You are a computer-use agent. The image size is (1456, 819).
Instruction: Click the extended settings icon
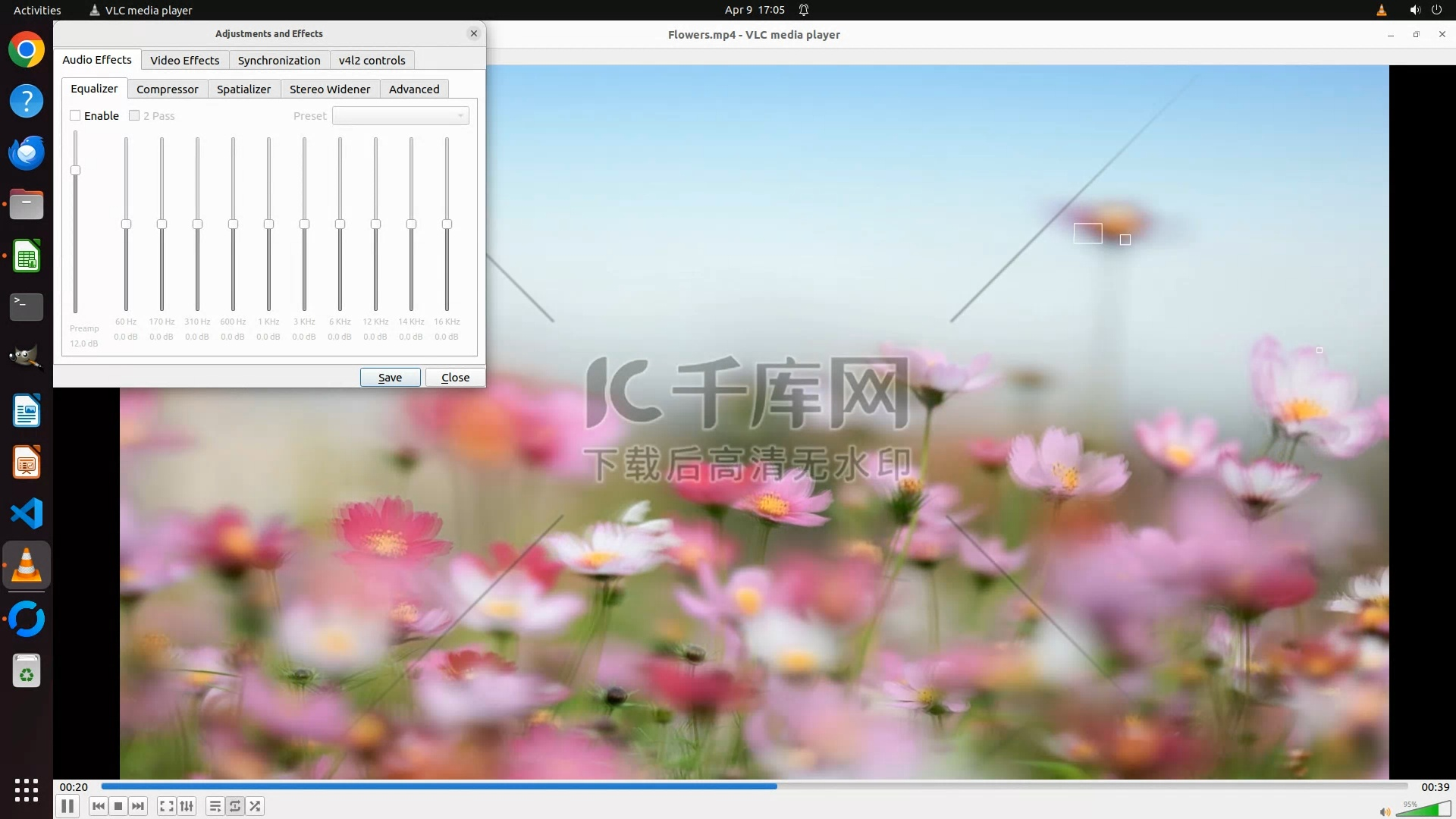pos(187,806)
